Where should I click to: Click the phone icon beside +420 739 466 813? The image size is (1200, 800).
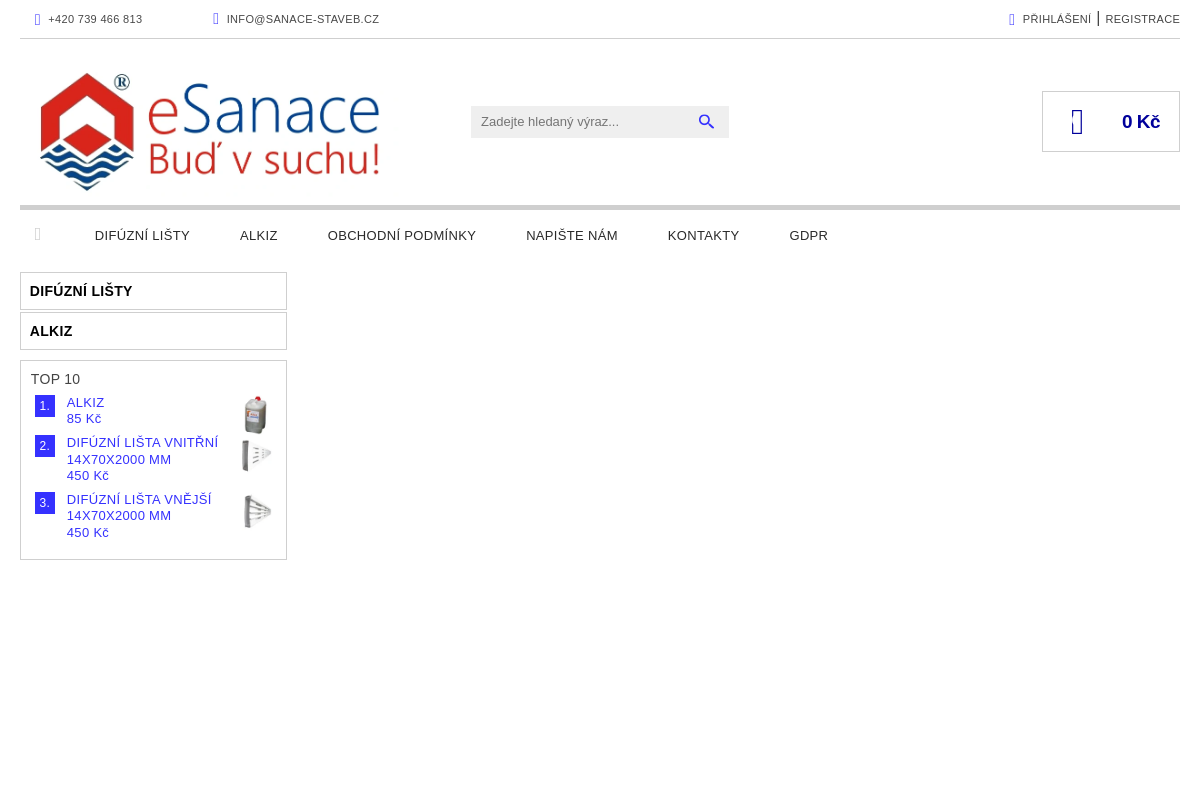coord(38,19)
